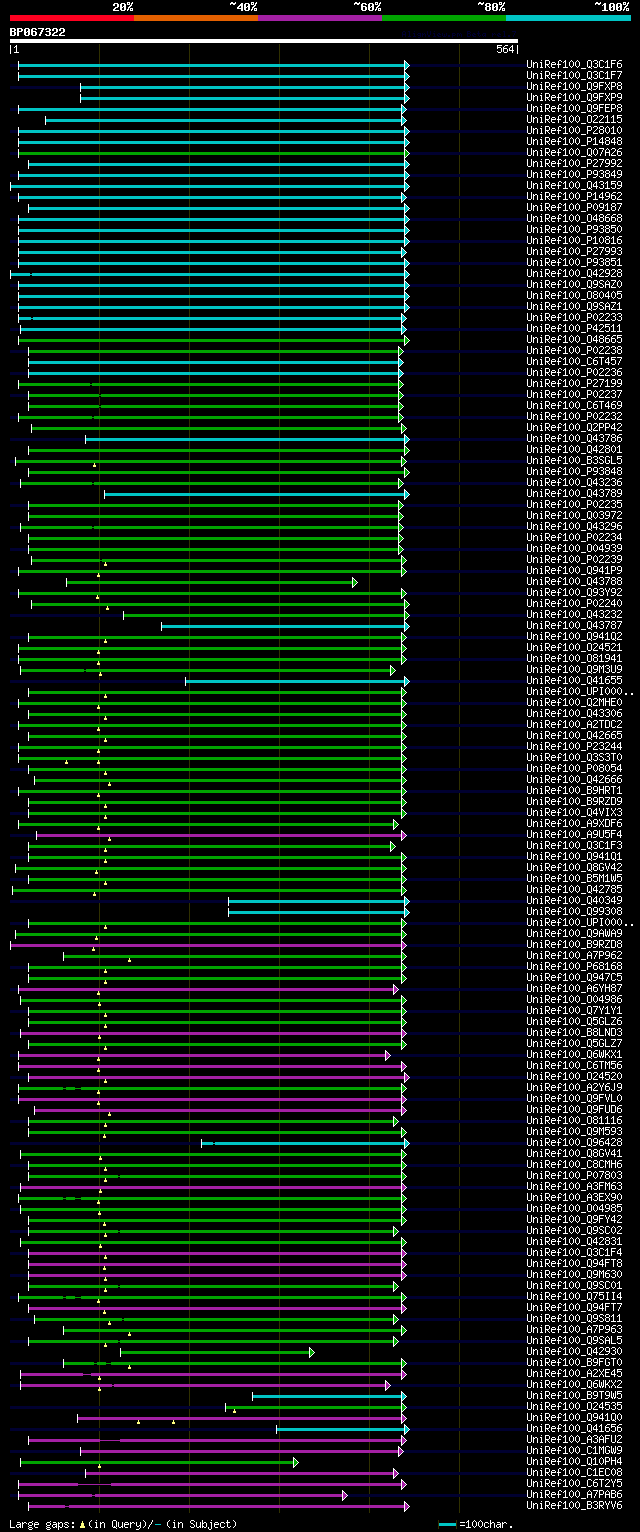Click hit name UniRef100_Q941P9
This screenshot has width=640, height=1532.
pos(574,571)
